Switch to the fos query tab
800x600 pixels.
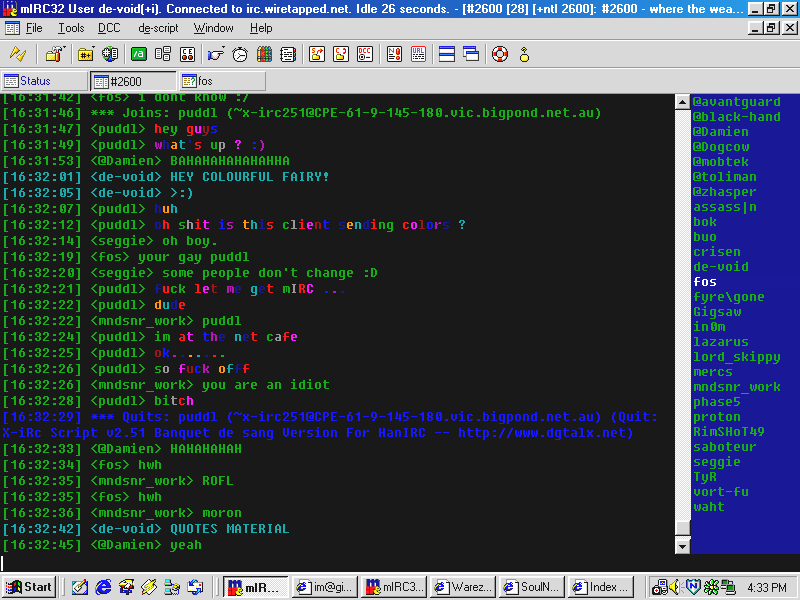tap(222, 81)
